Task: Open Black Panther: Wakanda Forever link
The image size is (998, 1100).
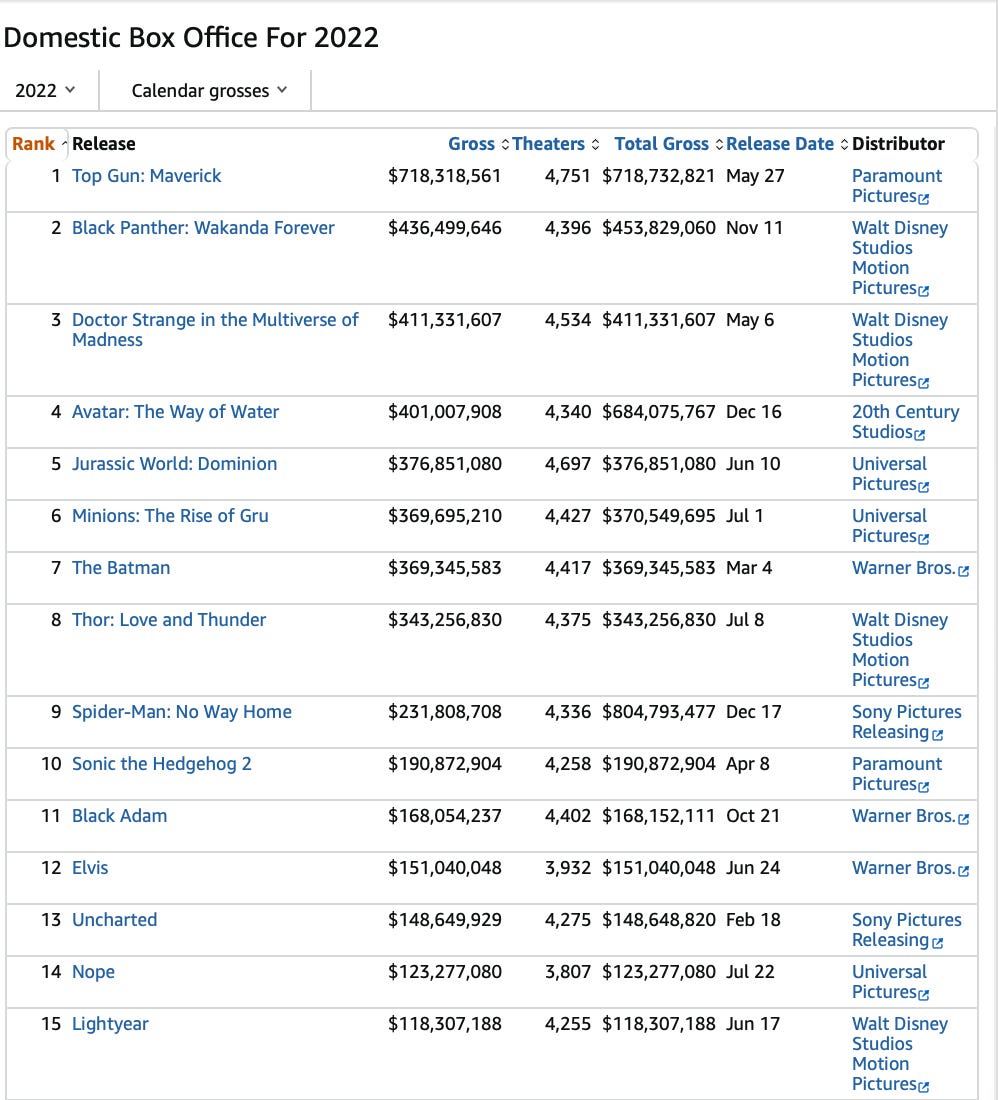Action: (203, 228)
